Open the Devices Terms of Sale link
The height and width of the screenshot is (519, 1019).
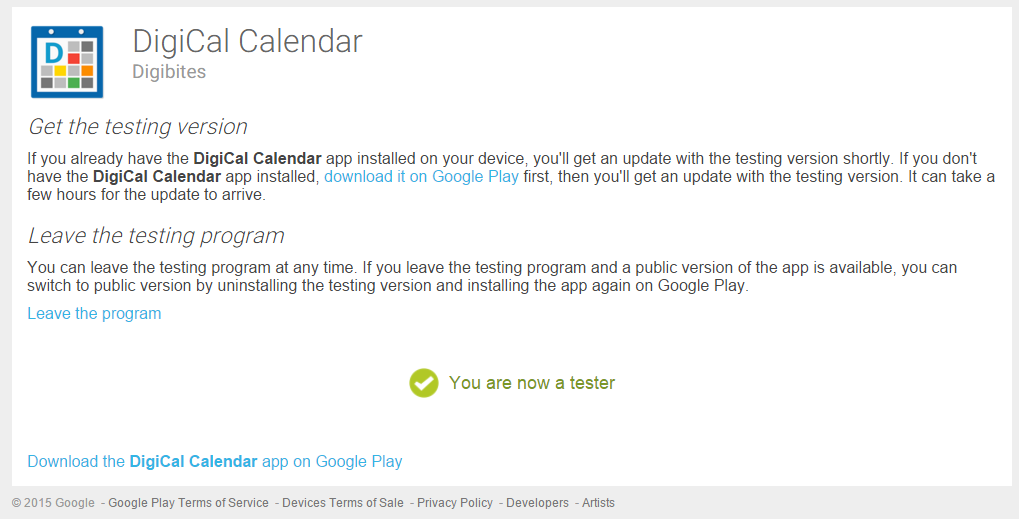click(343, 503)
